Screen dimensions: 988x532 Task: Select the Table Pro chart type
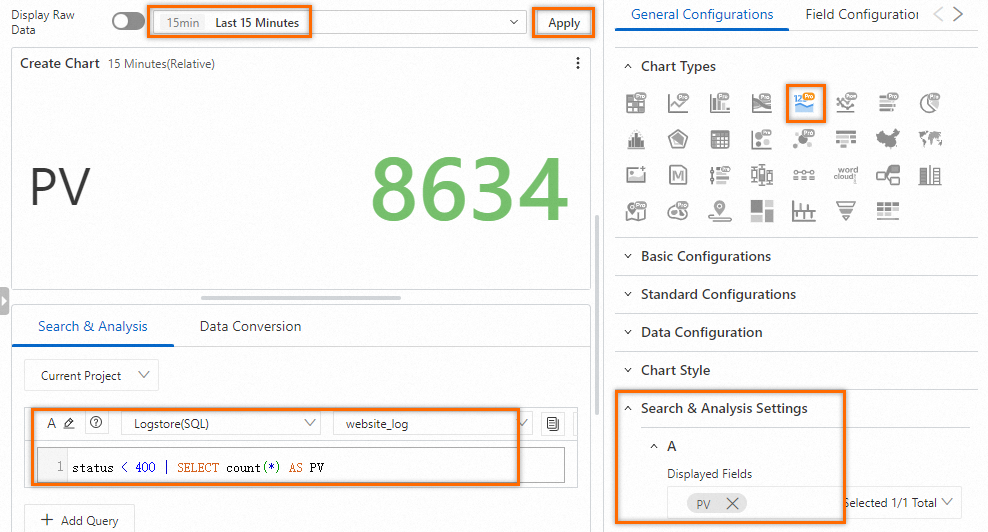[636, 103]
